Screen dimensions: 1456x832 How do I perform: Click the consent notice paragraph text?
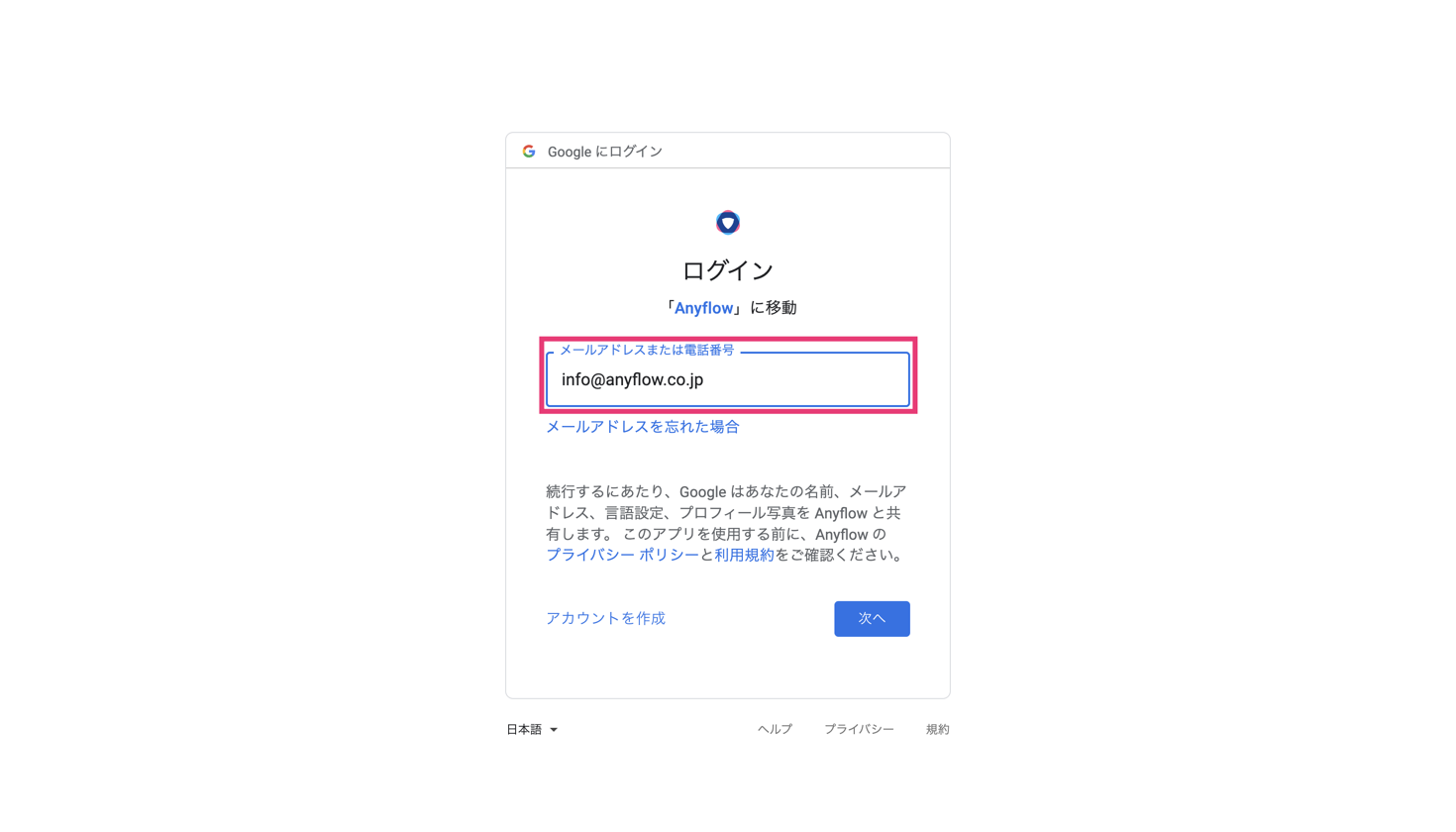(727, 523)
